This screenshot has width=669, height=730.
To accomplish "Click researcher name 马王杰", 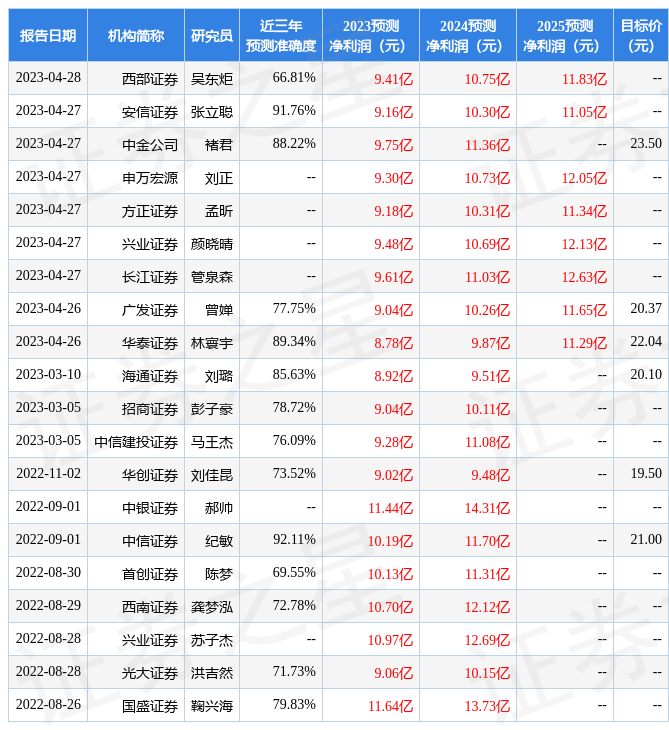I will pos(212,442).
